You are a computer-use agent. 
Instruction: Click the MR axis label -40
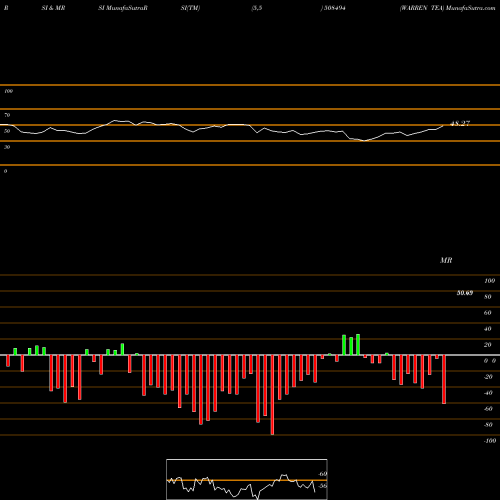tap(488, 393)
